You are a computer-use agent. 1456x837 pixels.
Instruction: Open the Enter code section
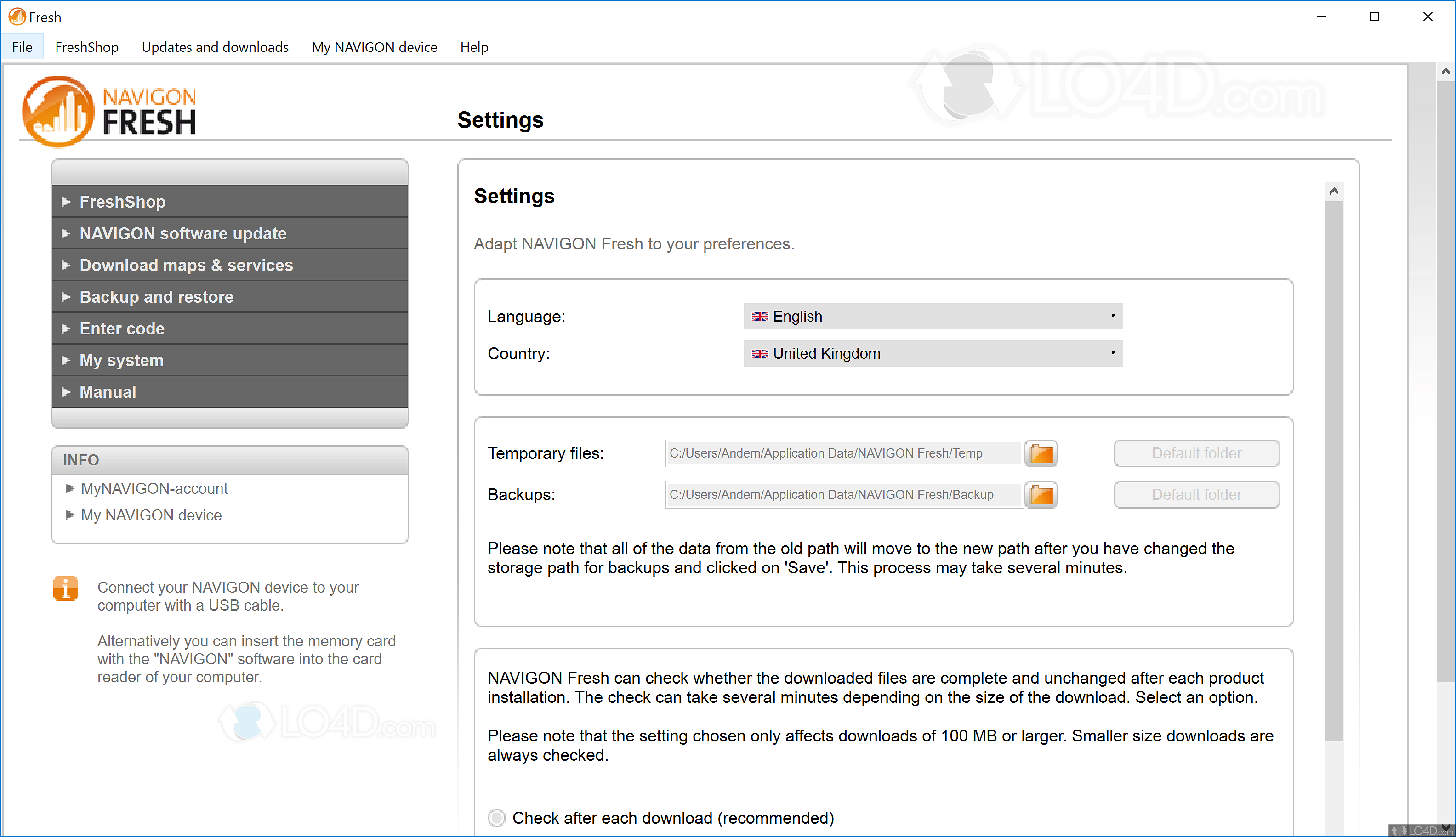coord(122,329)
